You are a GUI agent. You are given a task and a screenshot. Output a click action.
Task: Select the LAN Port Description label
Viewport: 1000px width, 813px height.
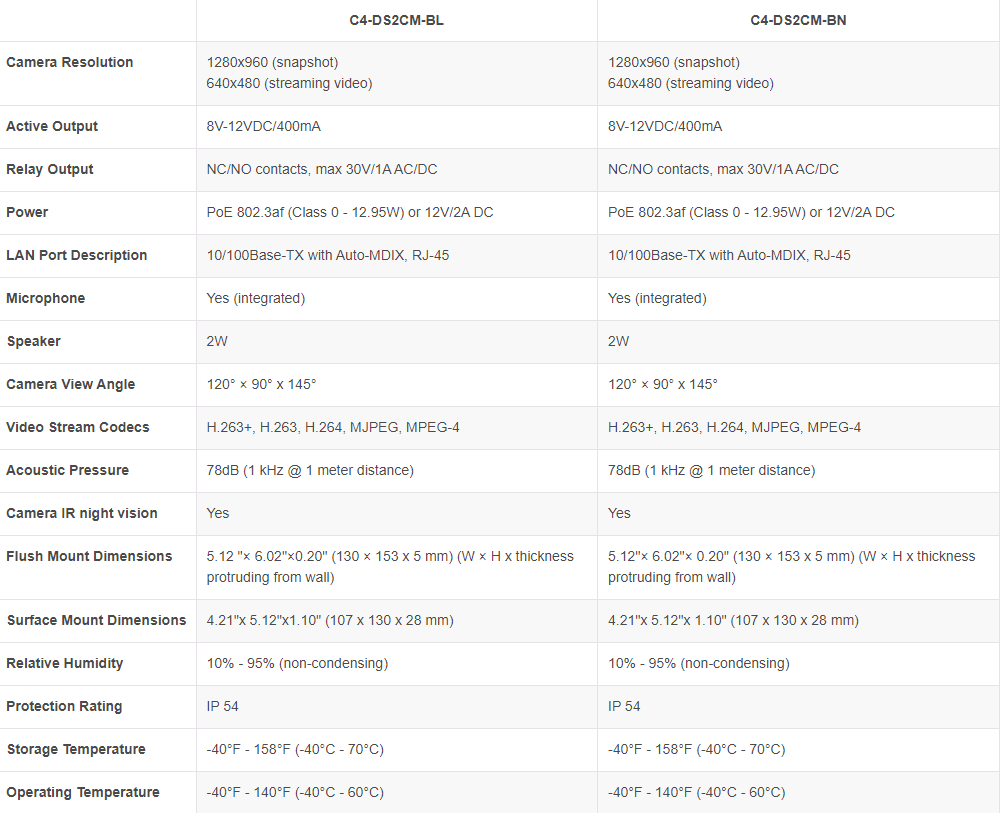pyautogui.click(x=77, y=255)
